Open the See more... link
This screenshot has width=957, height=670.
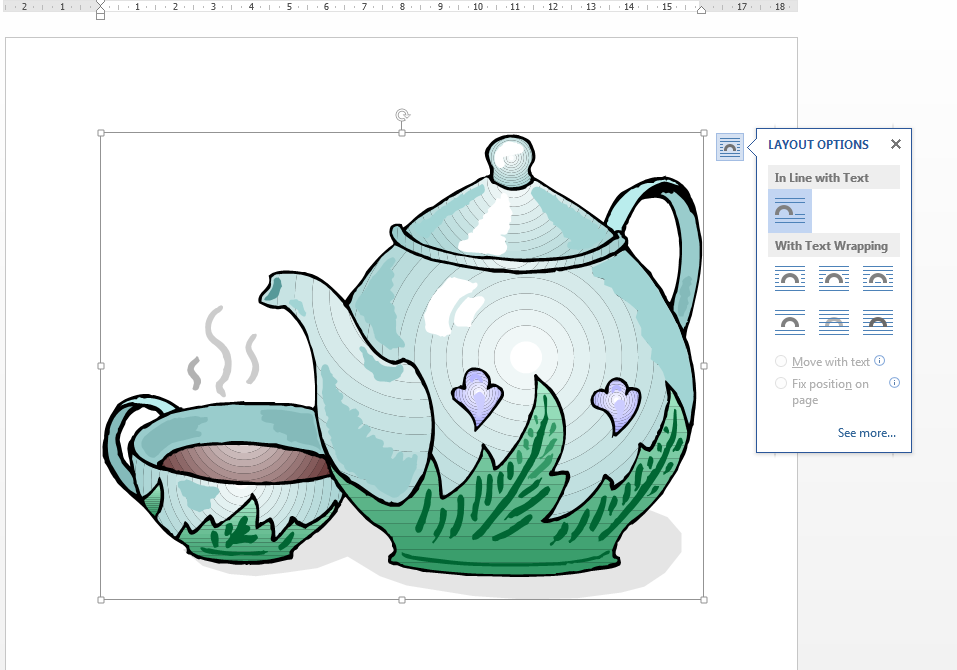point(866,433)
